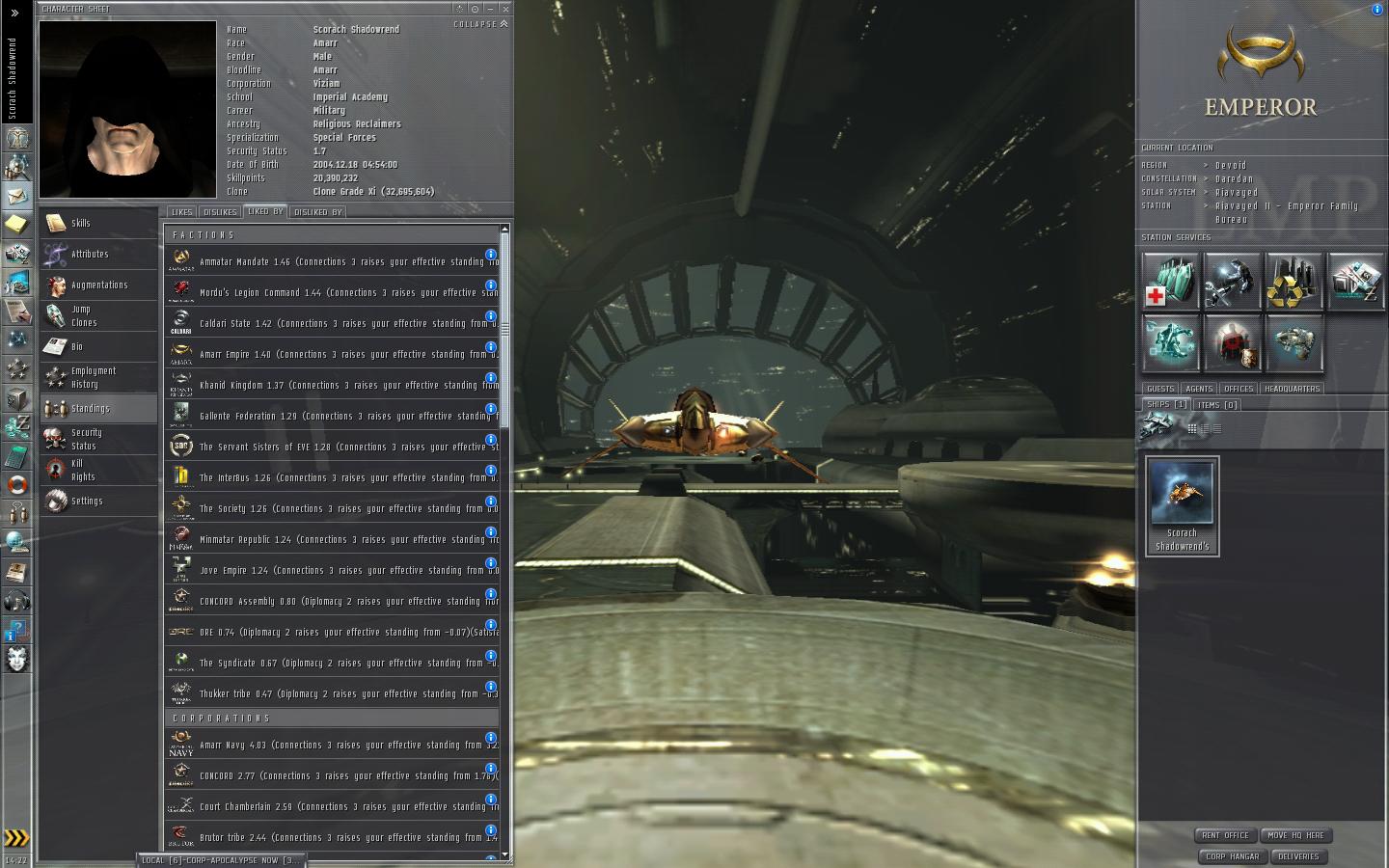1389x868 pixels.
Task: Click the Amarr Empire standing row
Action: [x=333, y=354]
